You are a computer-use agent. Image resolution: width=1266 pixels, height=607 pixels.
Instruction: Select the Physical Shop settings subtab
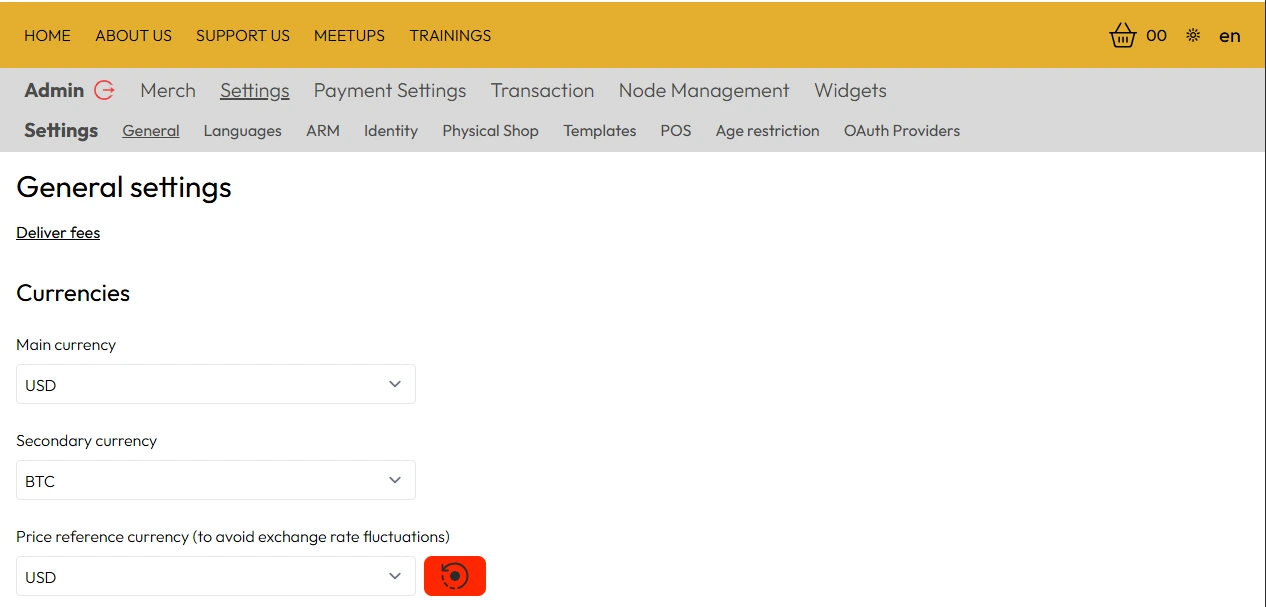(x=490, y=131)
